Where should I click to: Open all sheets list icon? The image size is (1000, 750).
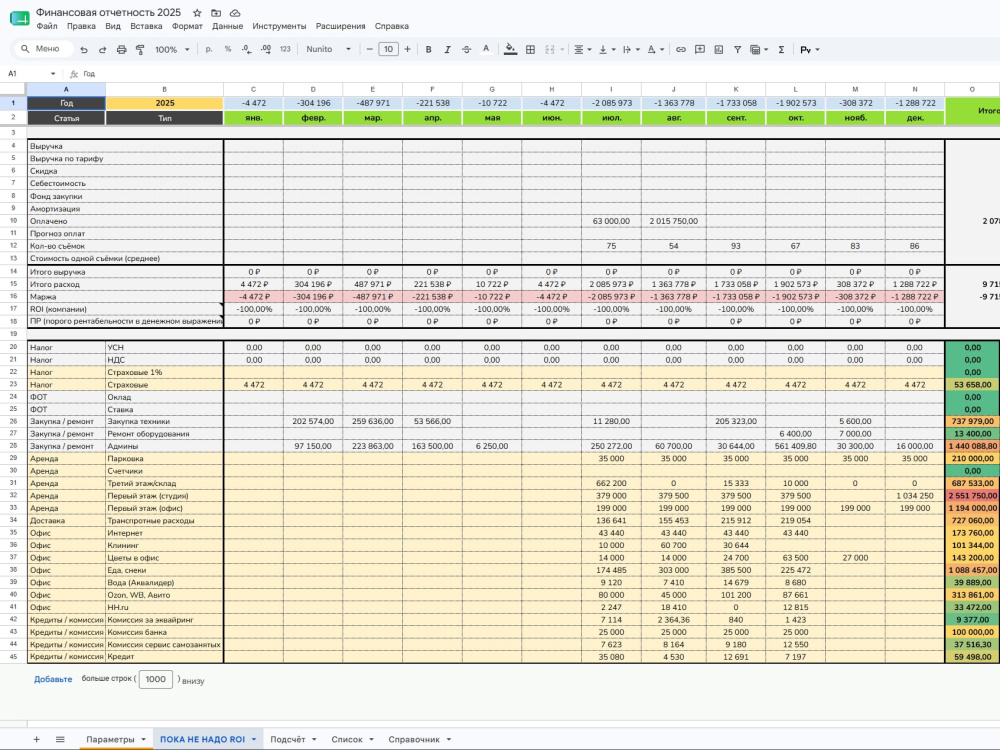click(60, 739)
